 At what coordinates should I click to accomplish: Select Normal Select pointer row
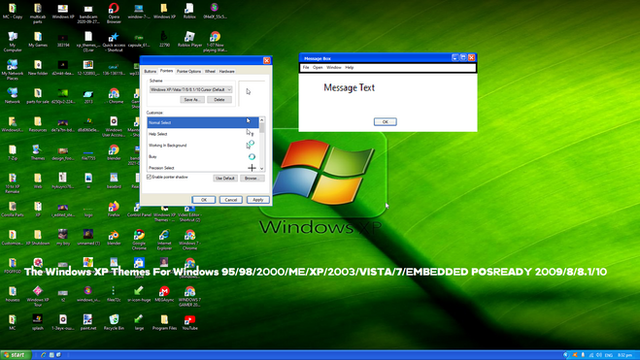pos(203,122)
